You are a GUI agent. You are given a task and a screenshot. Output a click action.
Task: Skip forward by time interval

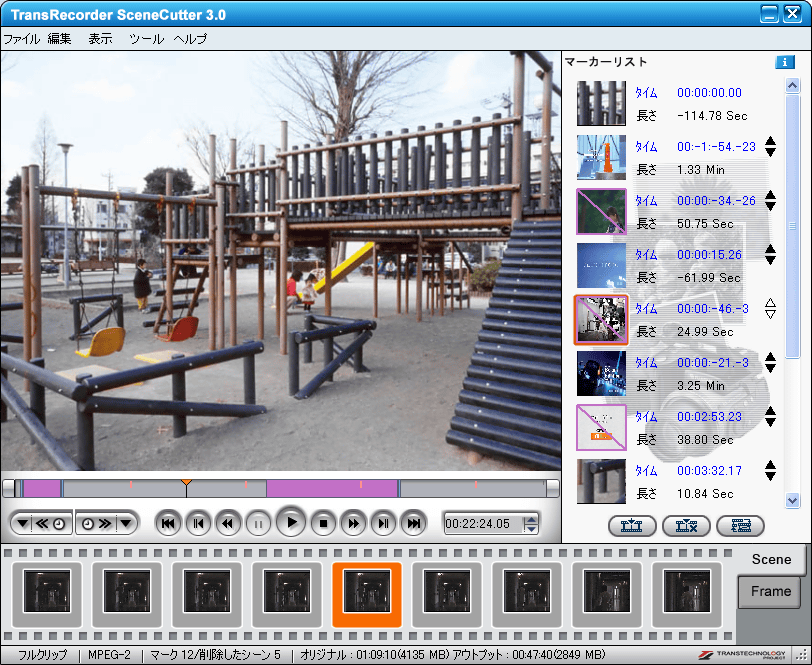[x=97, y=524]
